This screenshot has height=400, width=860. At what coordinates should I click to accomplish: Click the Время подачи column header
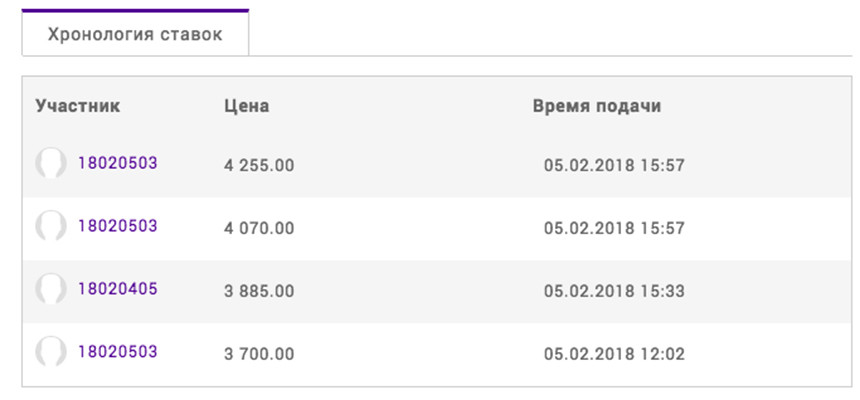(x=597, y=106)
